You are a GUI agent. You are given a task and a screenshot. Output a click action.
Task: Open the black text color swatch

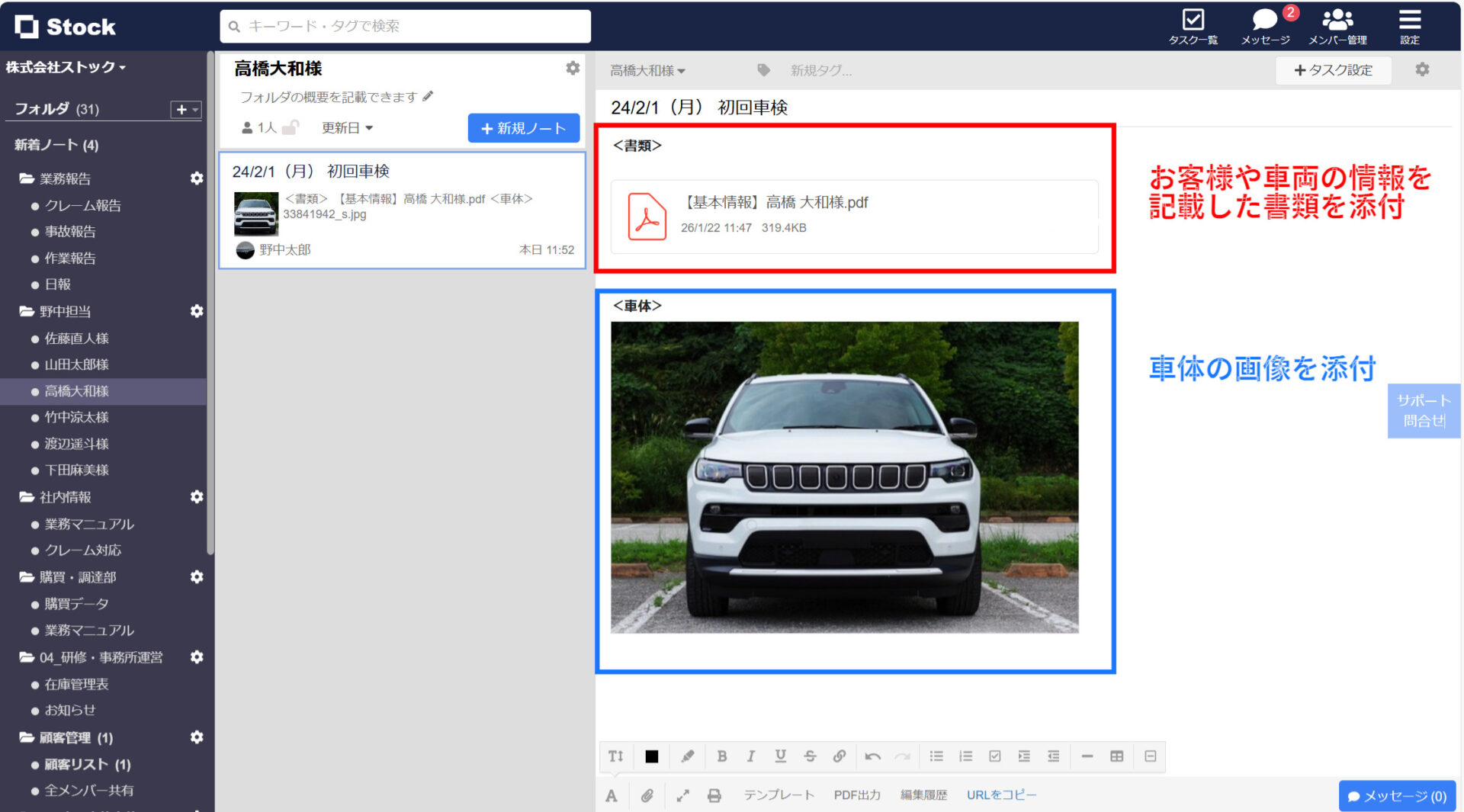coord(652,756)
